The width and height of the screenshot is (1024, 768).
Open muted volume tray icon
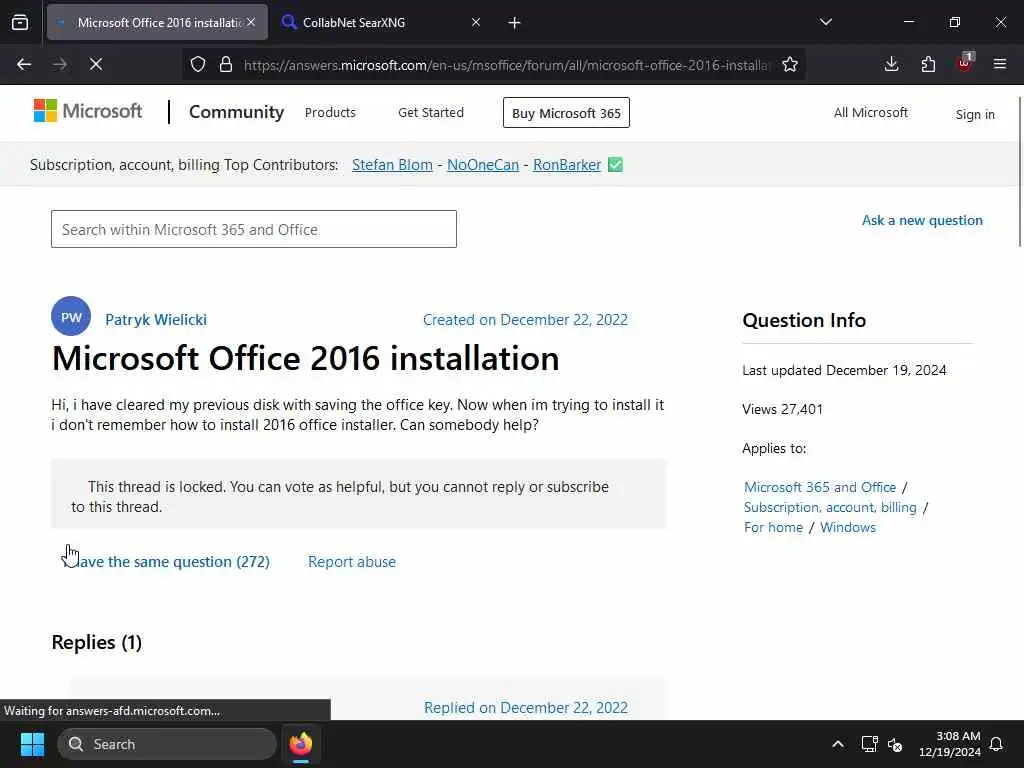(x=895, y=744)
